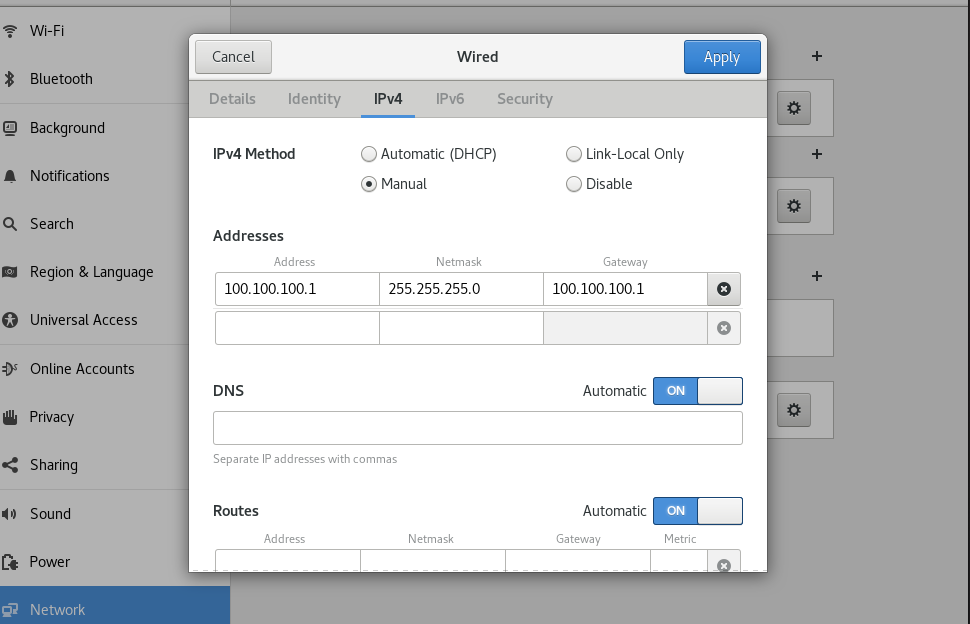
Task: Cancel the Wired dialog
Action: click(233, 57)
